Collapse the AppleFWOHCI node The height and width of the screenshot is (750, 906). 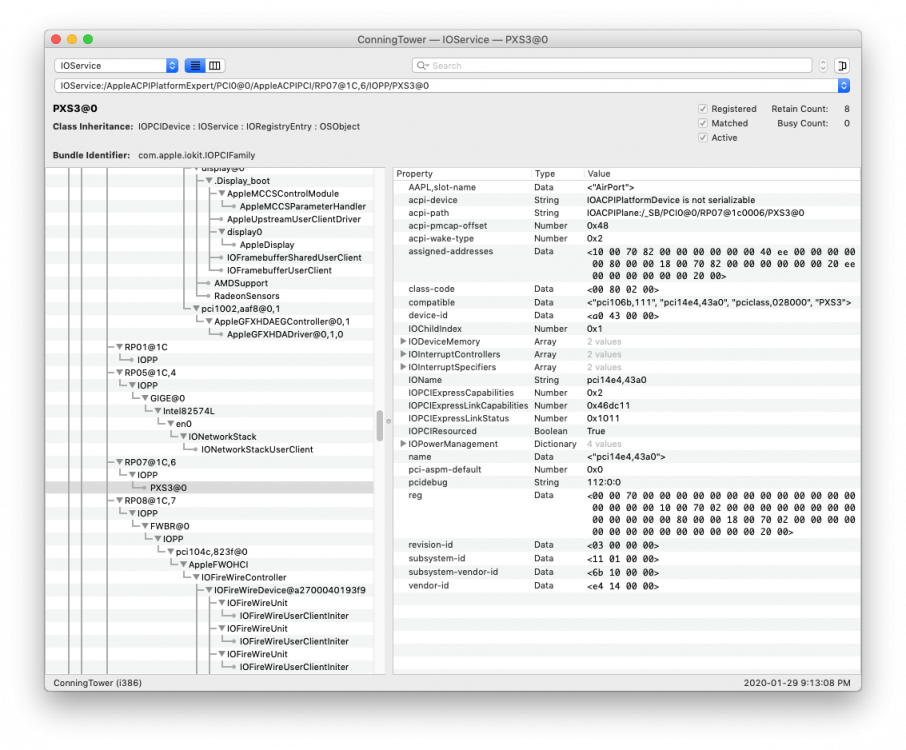(183, 565)
